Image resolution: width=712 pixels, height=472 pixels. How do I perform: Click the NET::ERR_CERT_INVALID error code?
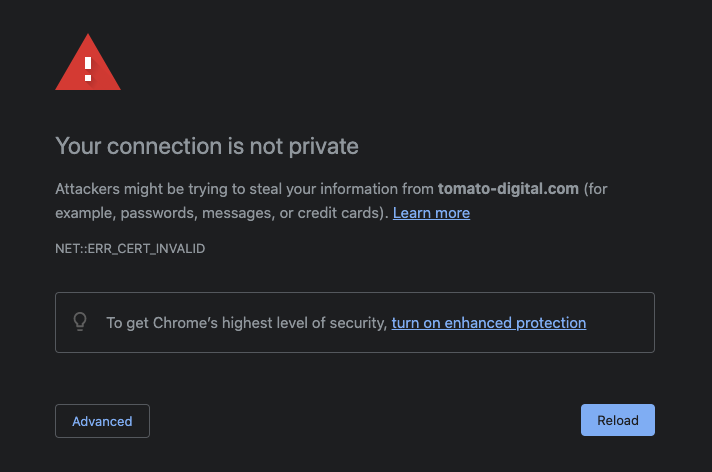coord(130,248)
